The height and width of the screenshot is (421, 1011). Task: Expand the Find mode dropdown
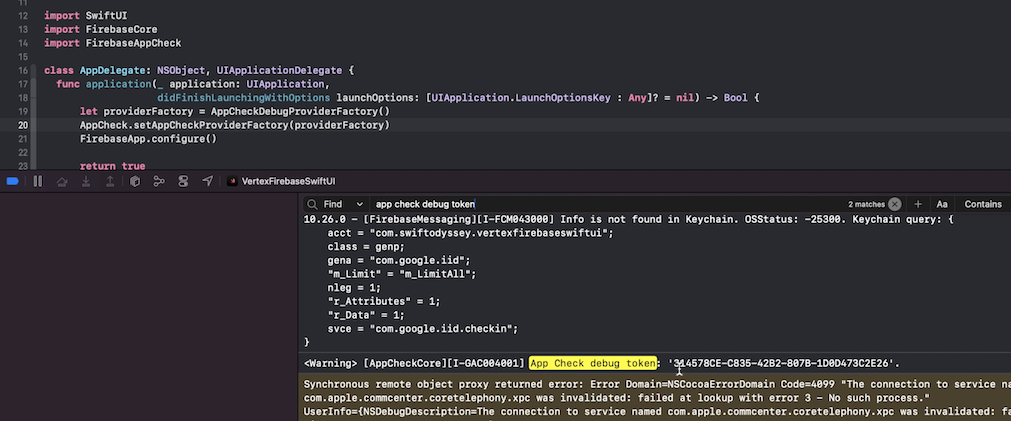[x=360, y=204]
